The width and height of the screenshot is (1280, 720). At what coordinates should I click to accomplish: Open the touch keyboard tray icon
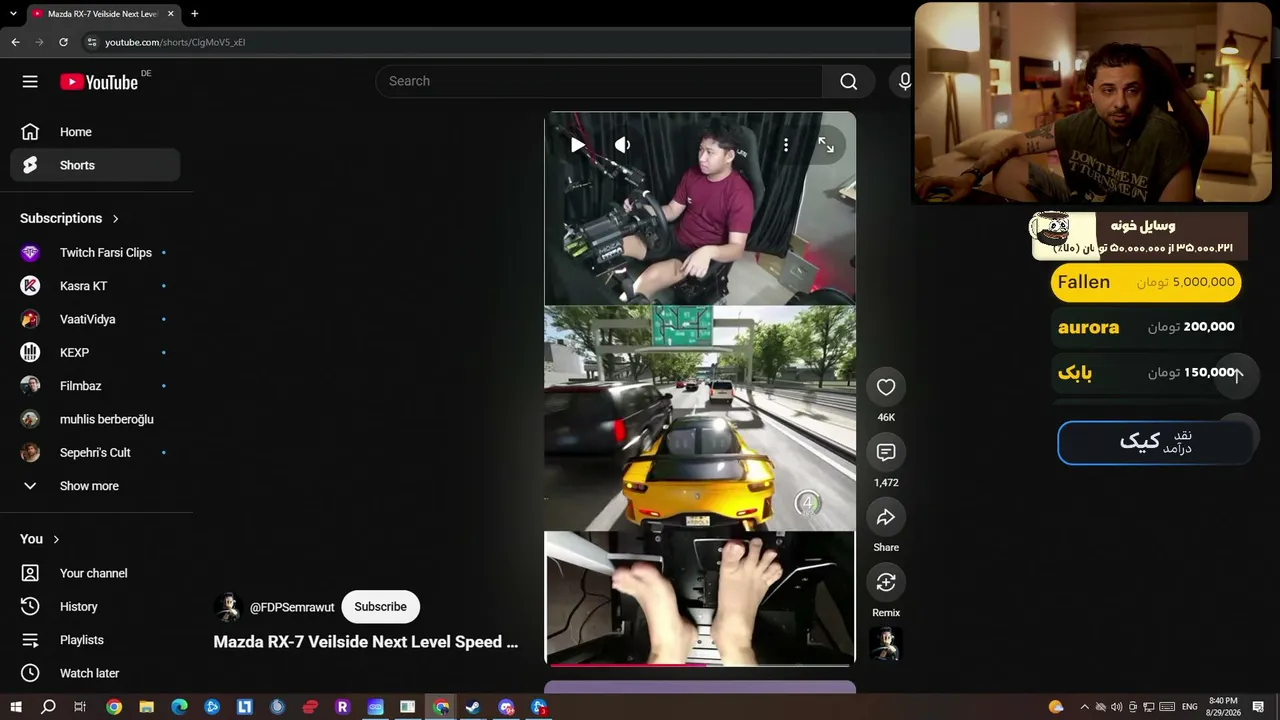(x=1165, y=707)
